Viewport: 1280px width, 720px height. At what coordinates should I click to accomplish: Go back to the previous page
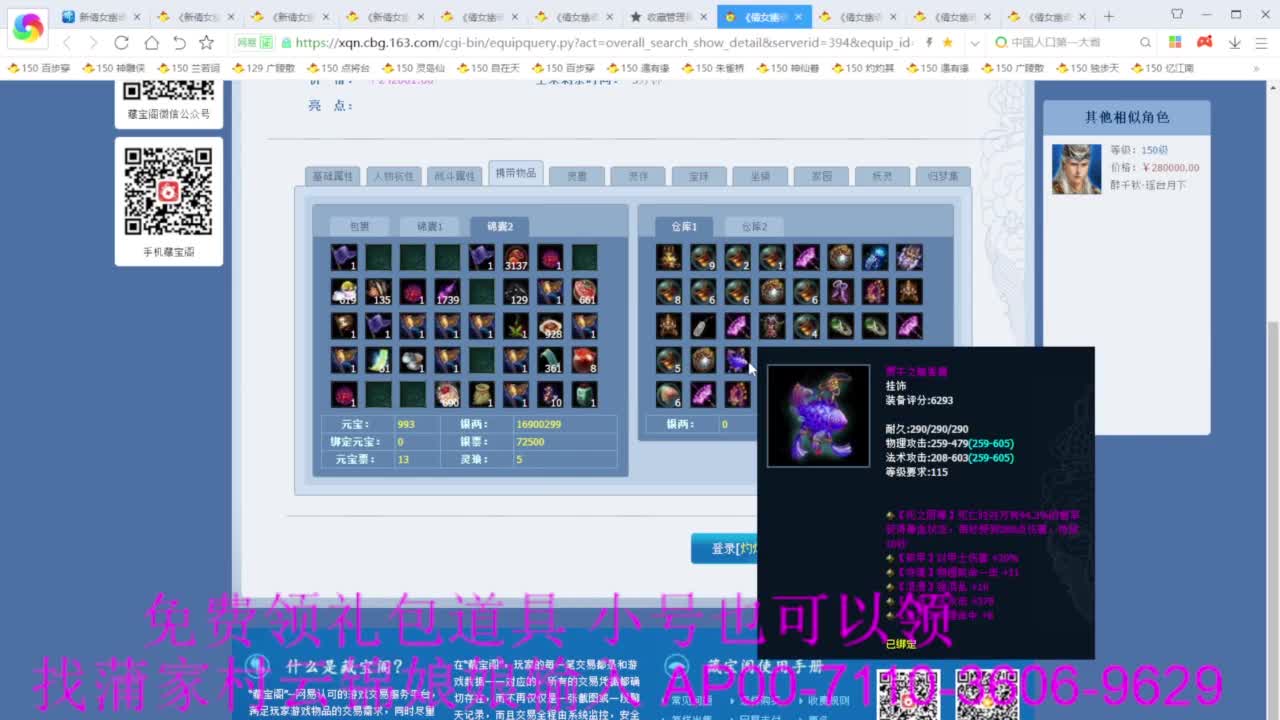pyautogui.click(x=67, y=42)
